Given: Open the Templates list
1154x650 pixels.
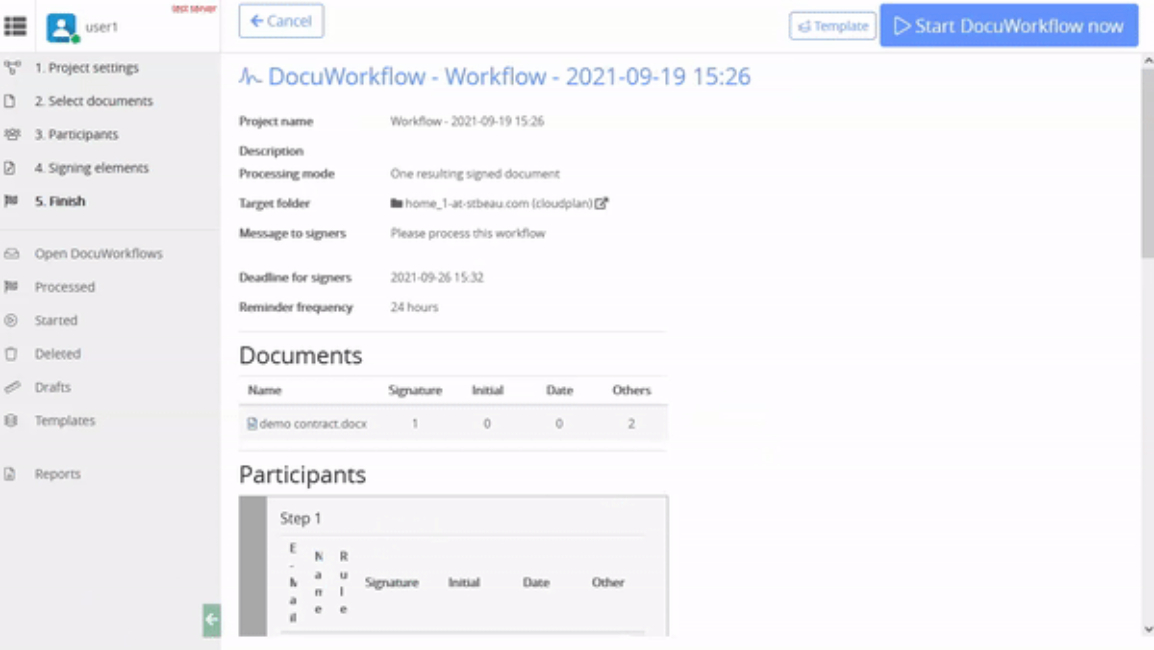Looking at the screenshot, I should pyautogui.click(x=64, y=420).
